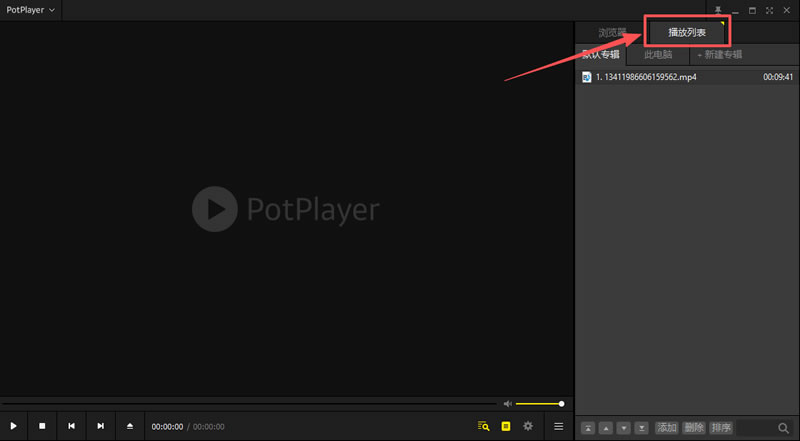Toggle the pin-on-top window icon
Viewport: 800px width, 441px height.
[717, 9]
